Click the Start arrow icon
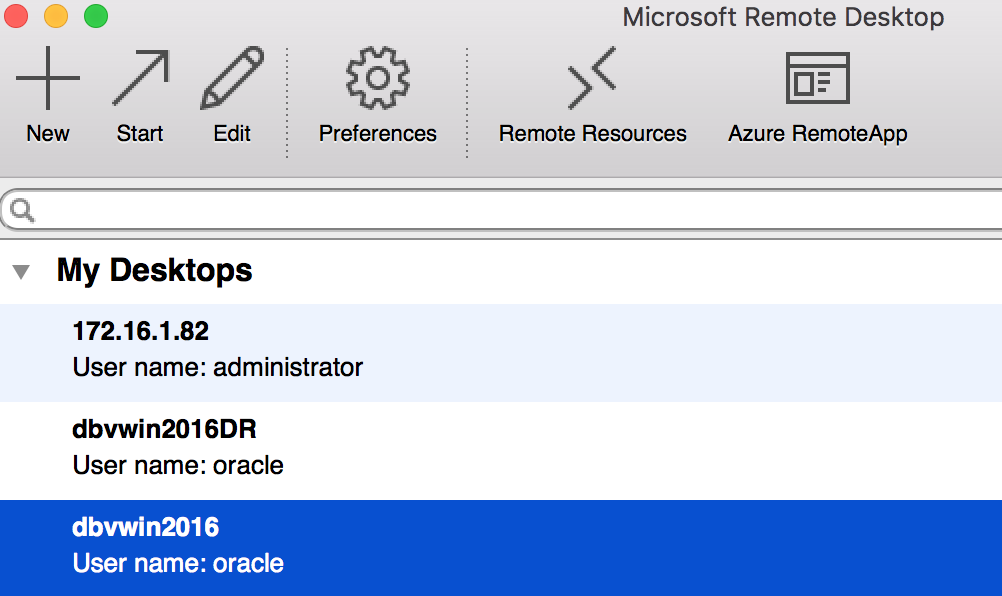 [141, 77]
